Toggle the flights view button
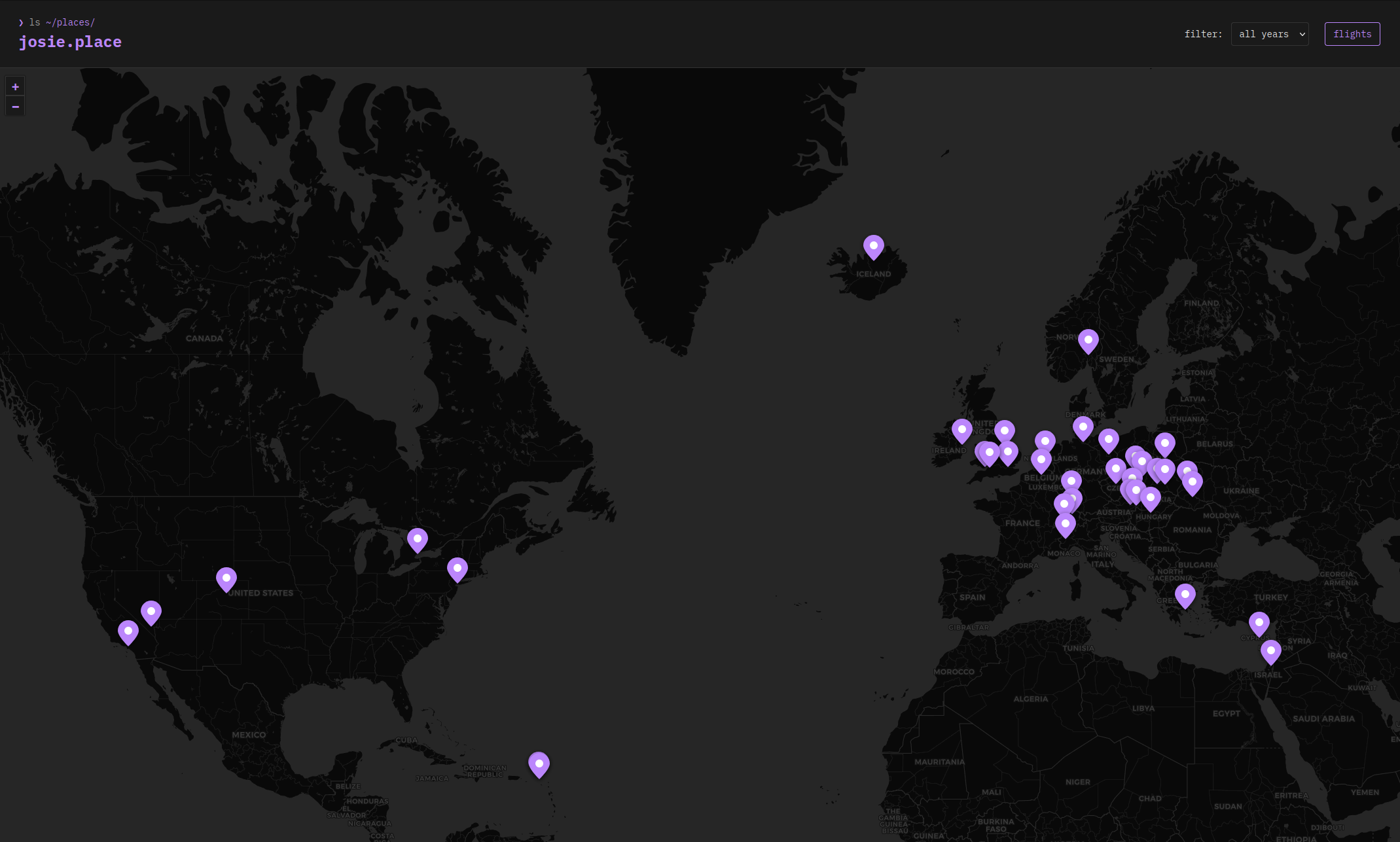 coord(1352,34)
